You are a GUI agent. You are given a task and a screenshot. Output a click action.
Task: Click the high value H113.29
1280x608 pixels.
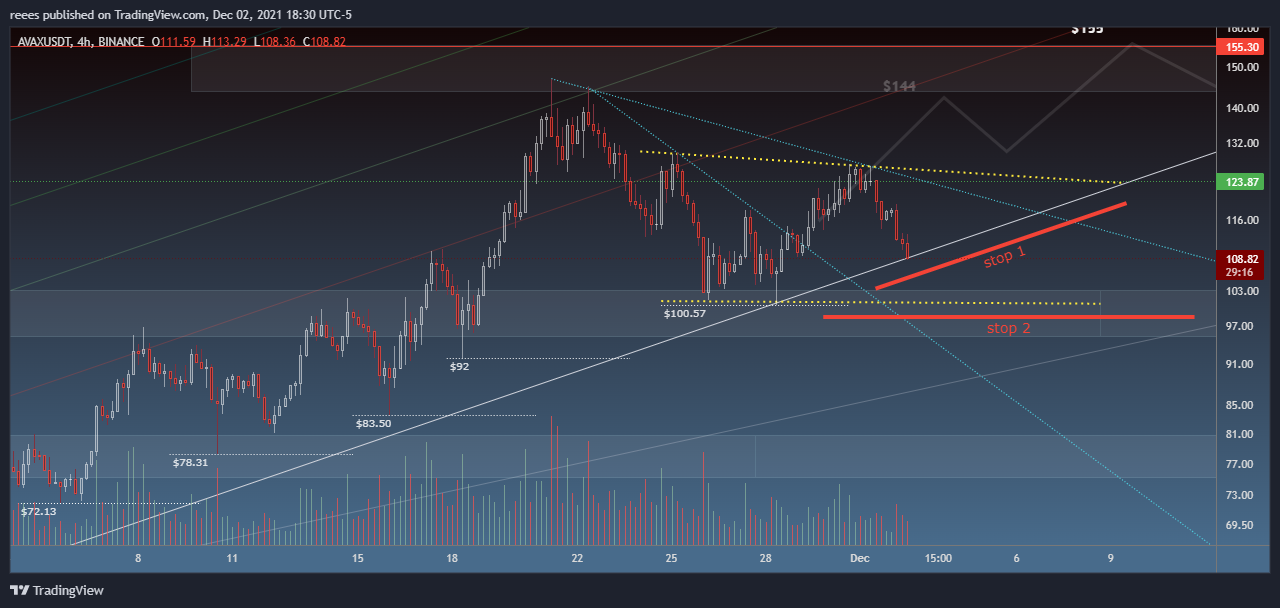click(x=226, y=41)
